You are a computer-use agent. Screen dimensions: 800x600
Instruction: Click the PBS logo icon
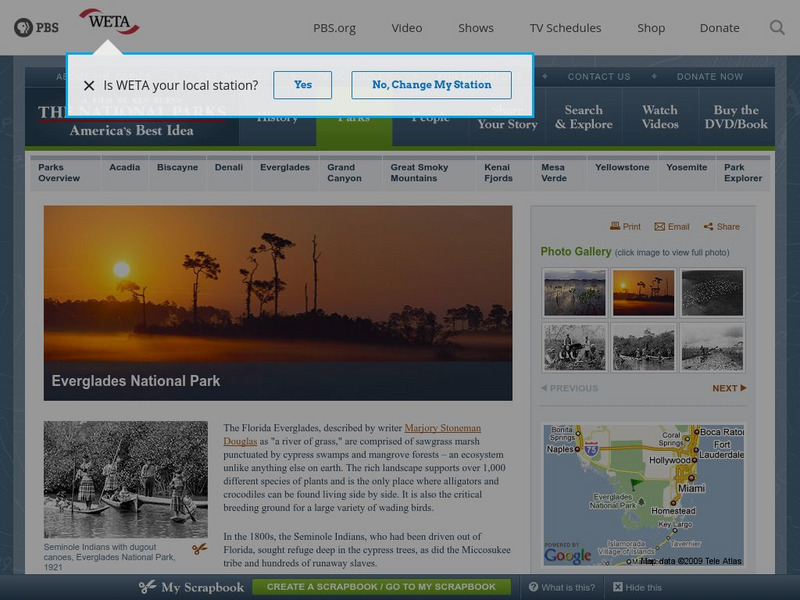pyautogui.click(x=36, y=28)
